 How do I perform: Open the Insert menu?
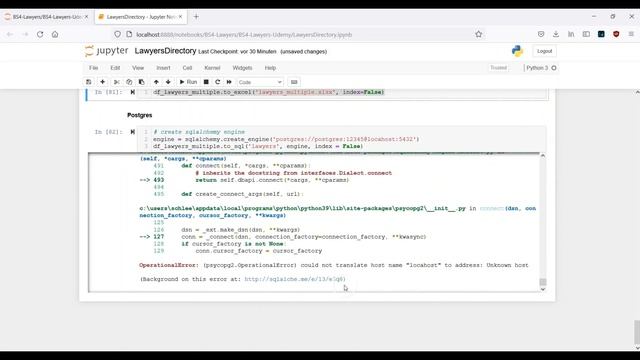tap(163, 68)
